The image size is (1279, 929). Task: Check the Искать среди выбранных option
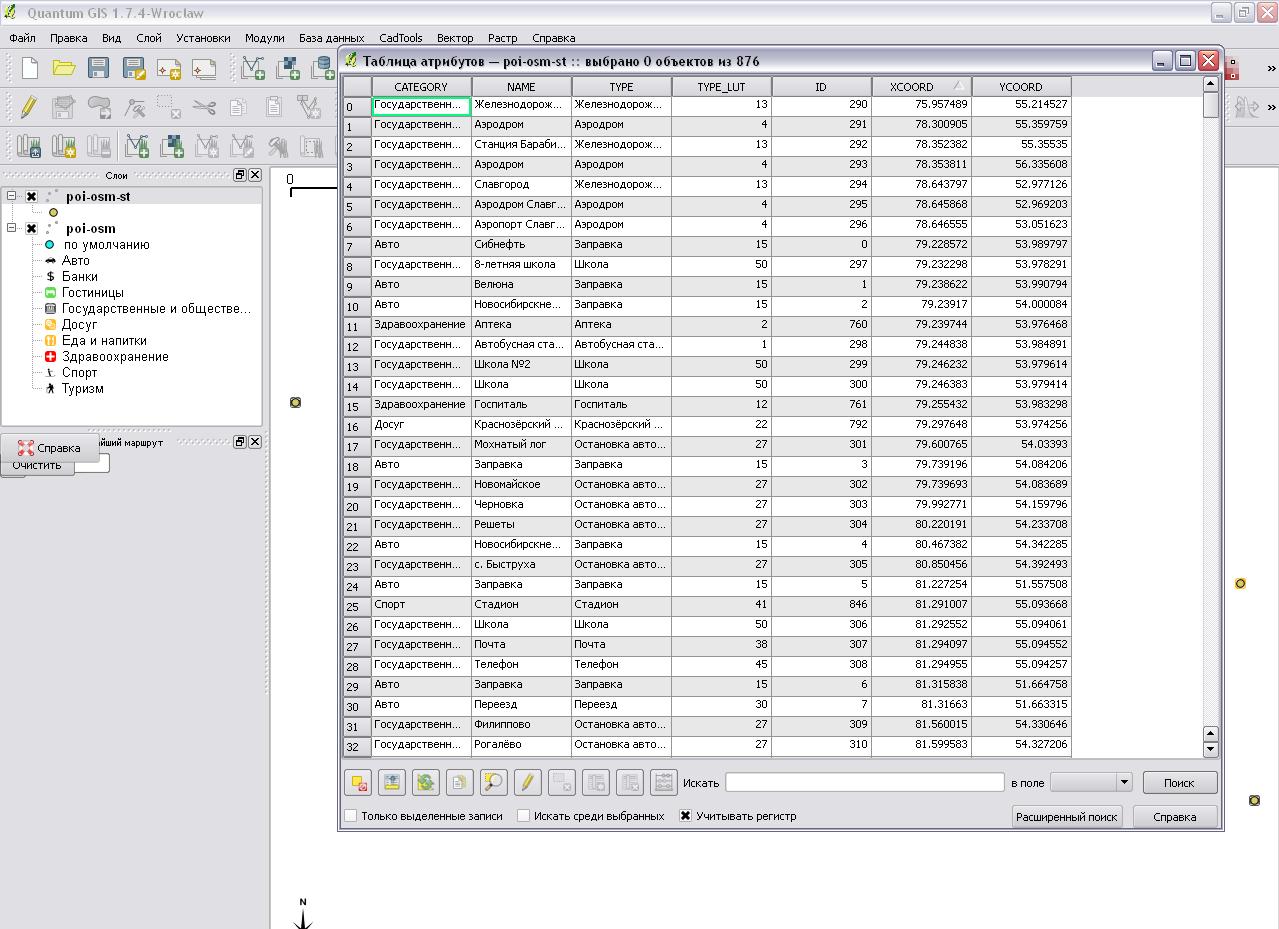[523, 815]
